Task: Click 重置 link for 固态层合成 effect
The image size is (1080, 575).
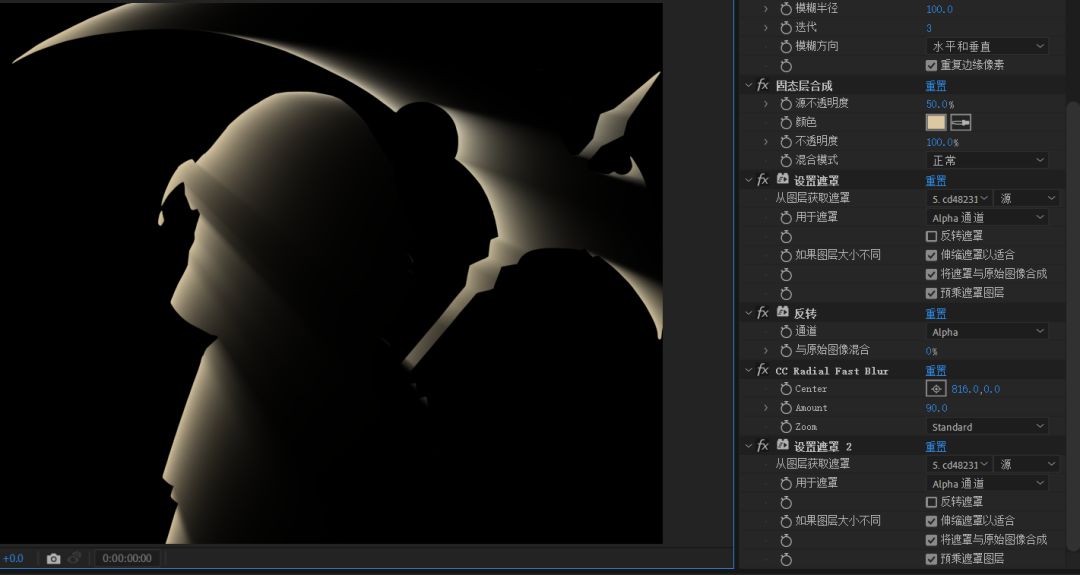Action: pos(936,85)
